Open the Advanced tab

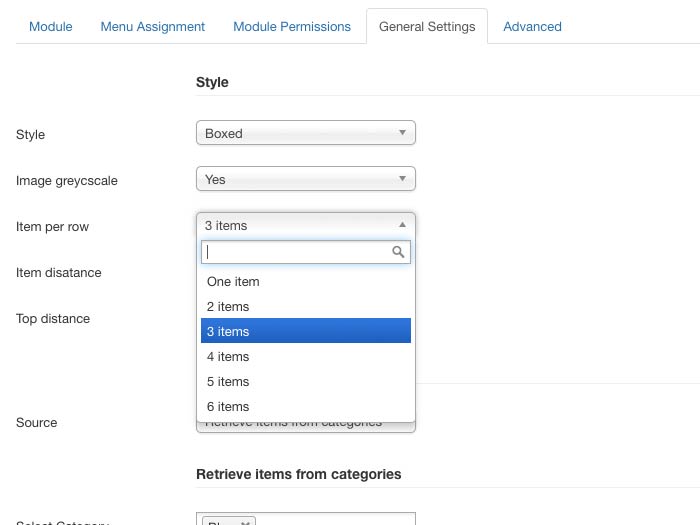pyautogui.click(x=532, y=26)
